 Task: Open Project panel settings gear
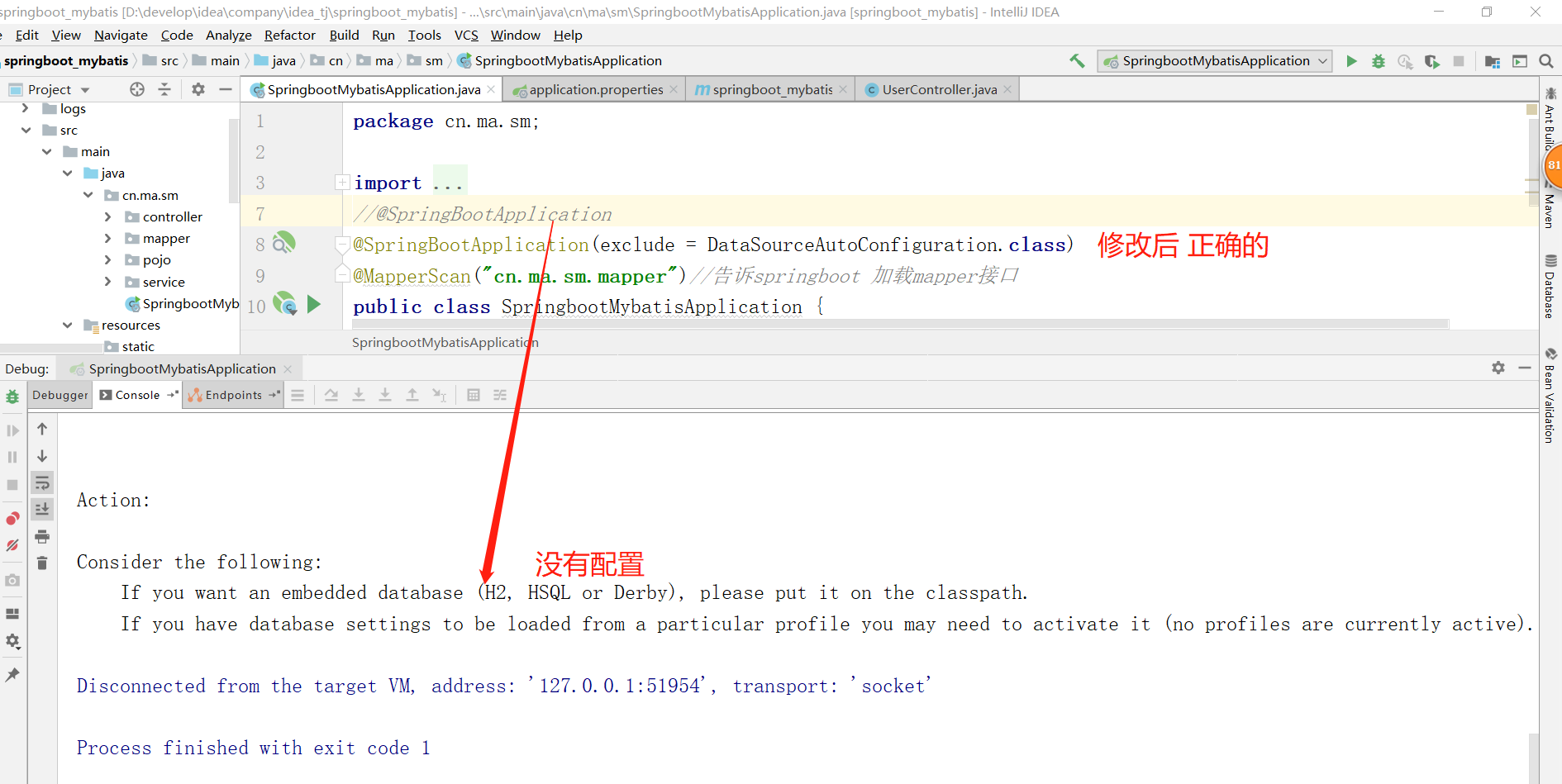click(198, 89)
